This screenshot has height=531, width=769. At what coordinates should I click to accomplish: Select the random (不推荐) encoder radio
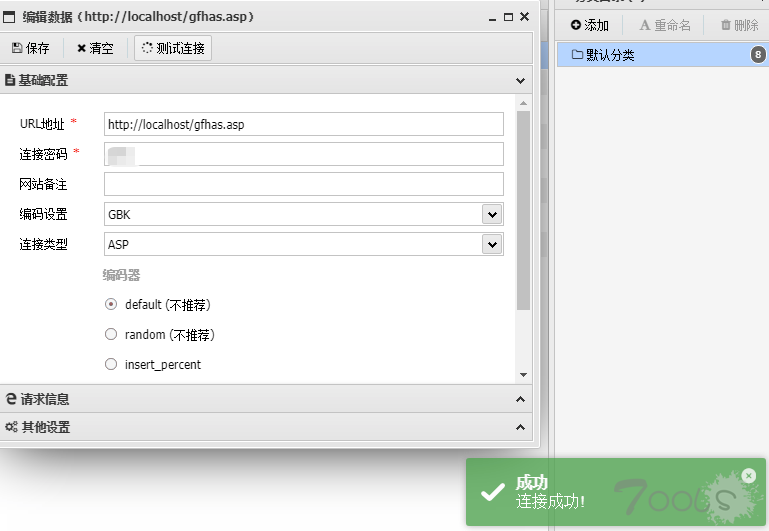coord(111,335)
